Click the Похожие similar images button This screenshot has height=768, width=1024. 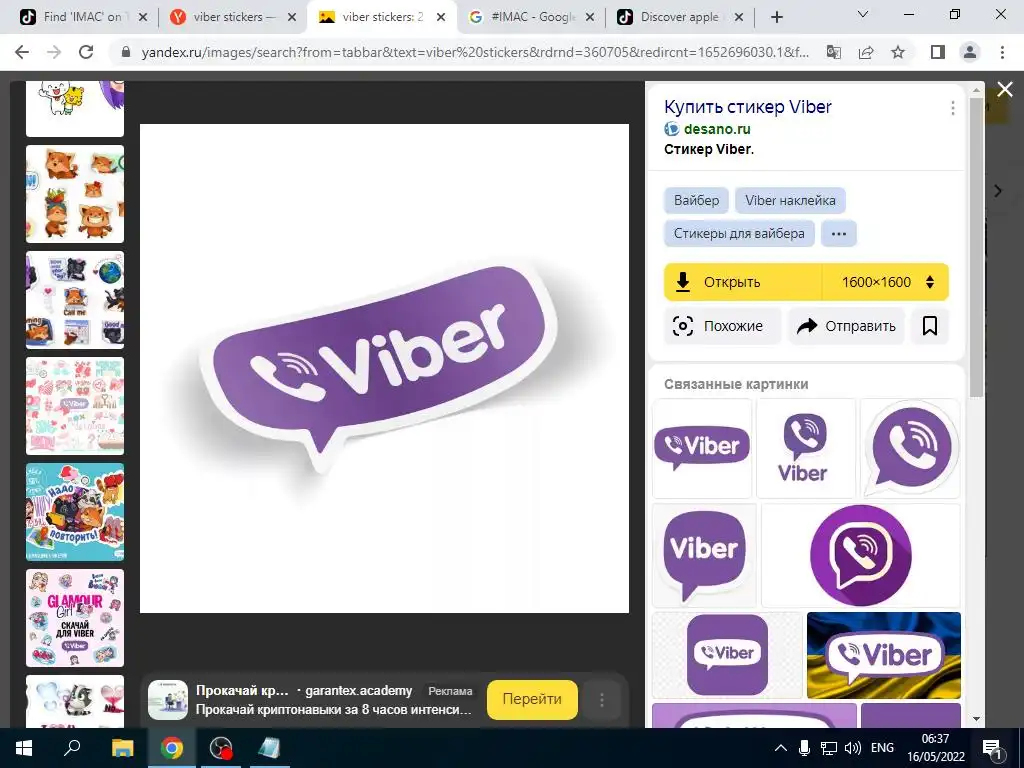tap(722, 325)
